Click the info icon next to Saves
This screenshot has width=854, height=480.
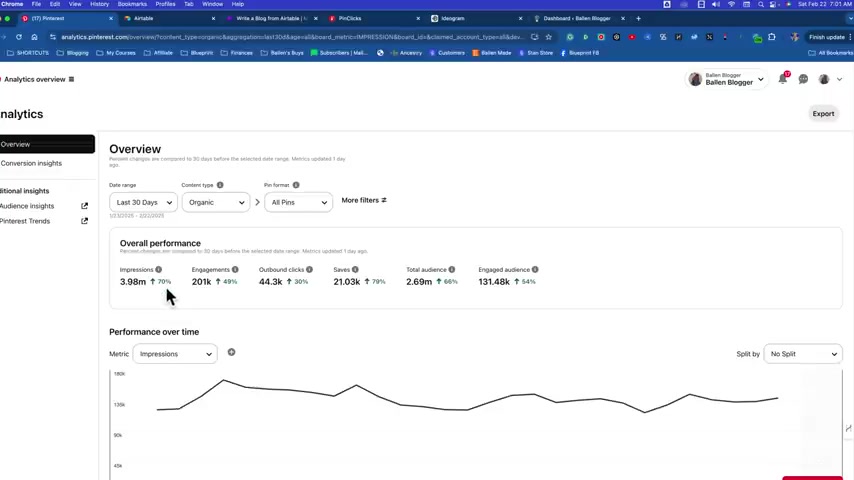coord(355,270)
